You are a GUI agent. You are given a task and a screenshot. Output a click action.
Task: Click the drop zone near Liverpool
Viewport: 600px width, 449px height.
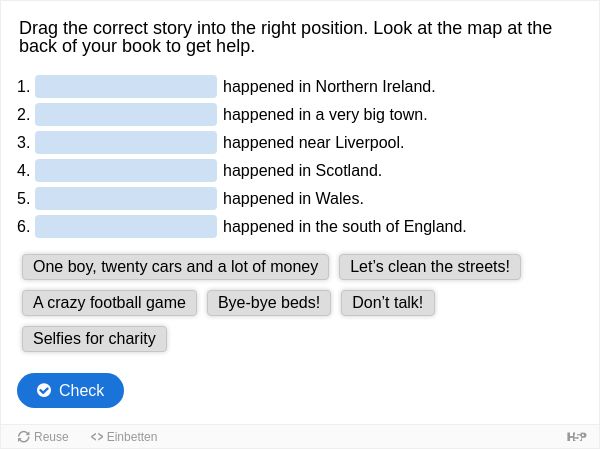(x=126, y=142)
